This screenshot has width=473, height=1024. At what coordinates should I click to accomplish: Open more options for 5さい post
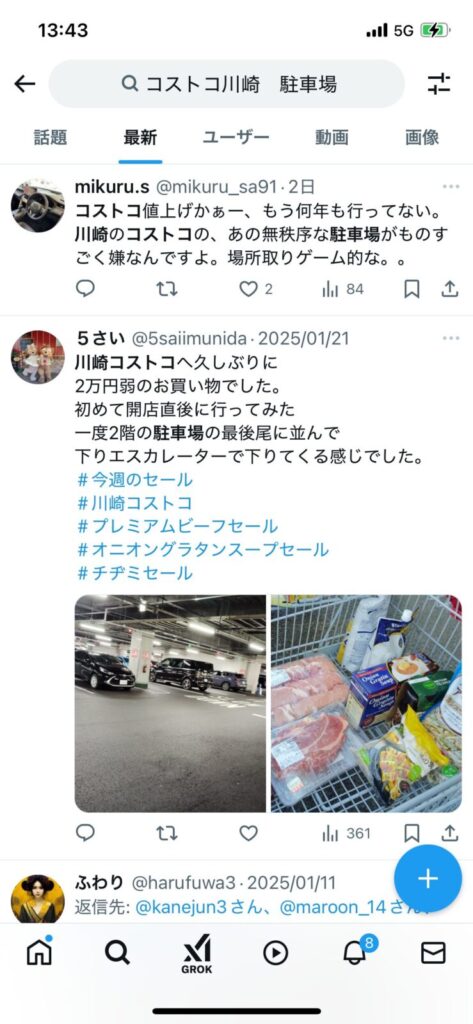[451, 338]
